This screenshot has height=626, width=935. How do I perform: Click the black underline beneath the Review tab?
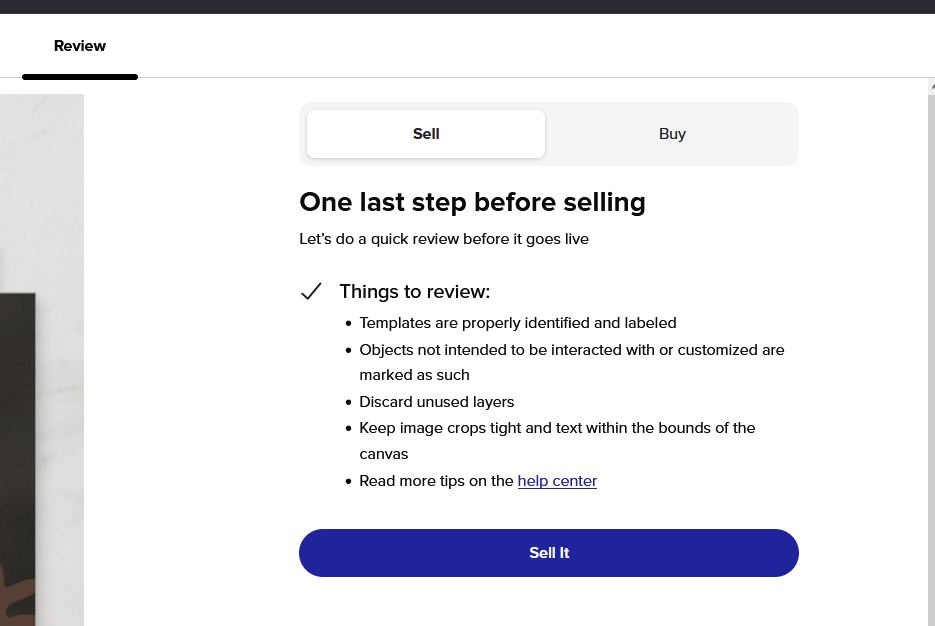pyautogui.click(x=80, y=77)
